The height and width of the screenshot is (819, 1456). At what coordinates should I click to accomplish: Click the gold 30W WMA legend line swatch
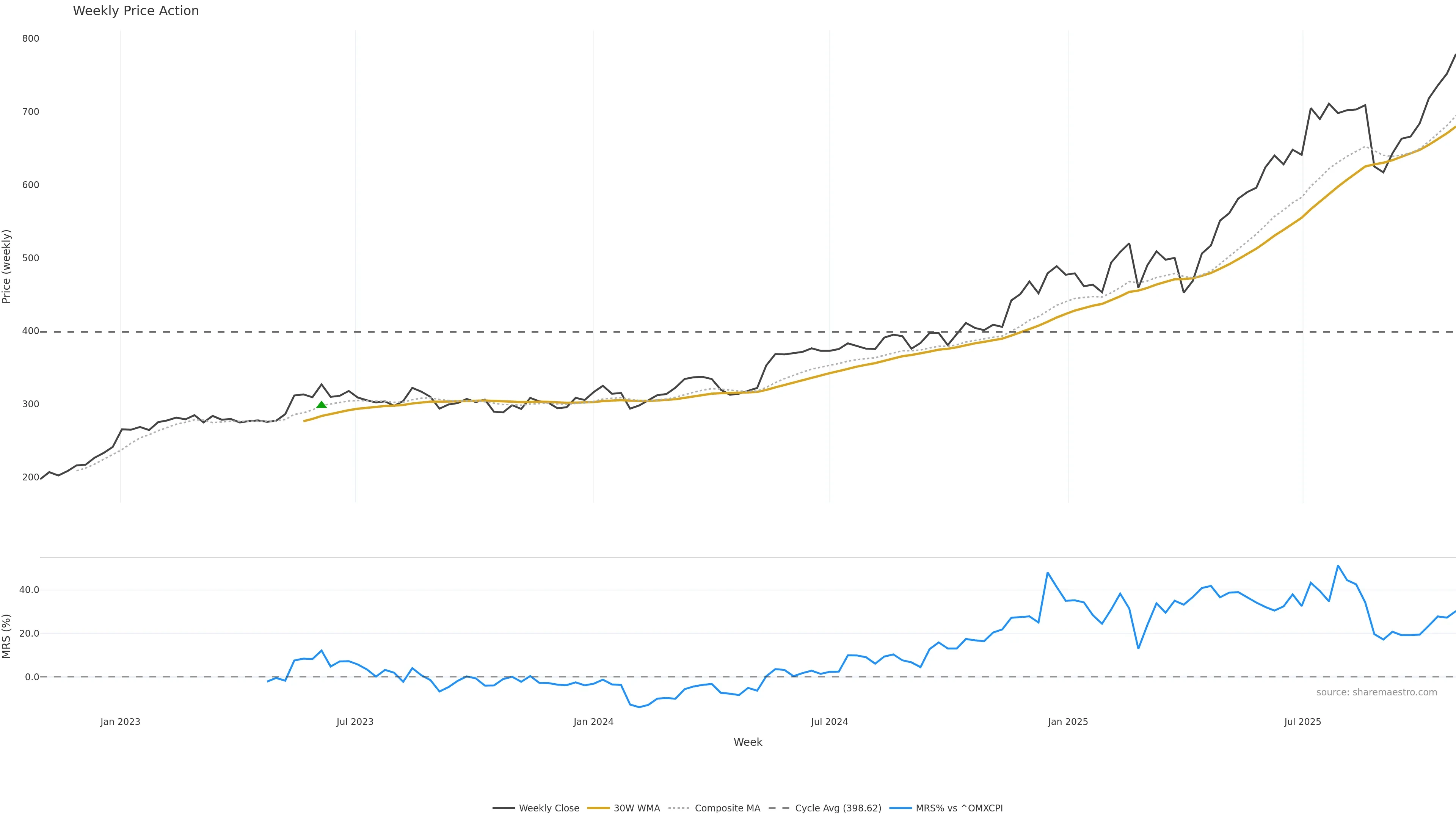tap(598, 808)
